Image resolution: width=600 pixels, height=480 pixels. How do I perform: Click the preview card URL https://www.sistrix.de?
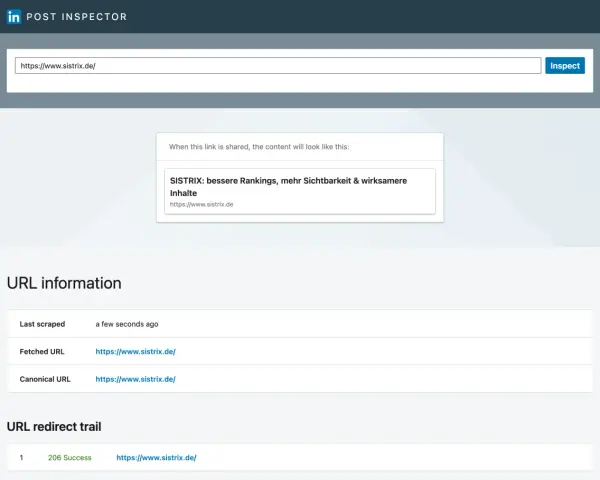[x=201, y=204]
